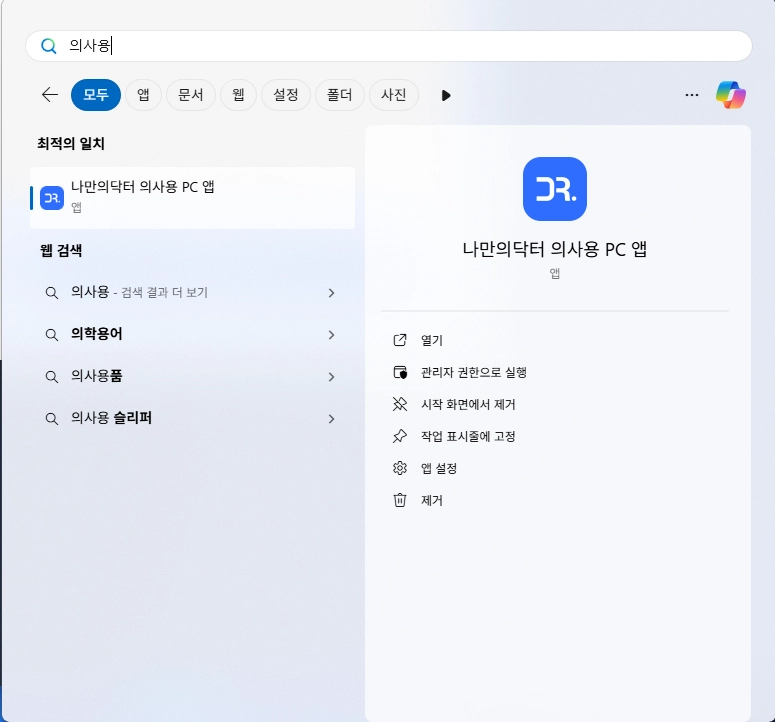This screenshot has height=722, width=775.
Task: Open the three-dot options menu
Action: coord(691,94)
